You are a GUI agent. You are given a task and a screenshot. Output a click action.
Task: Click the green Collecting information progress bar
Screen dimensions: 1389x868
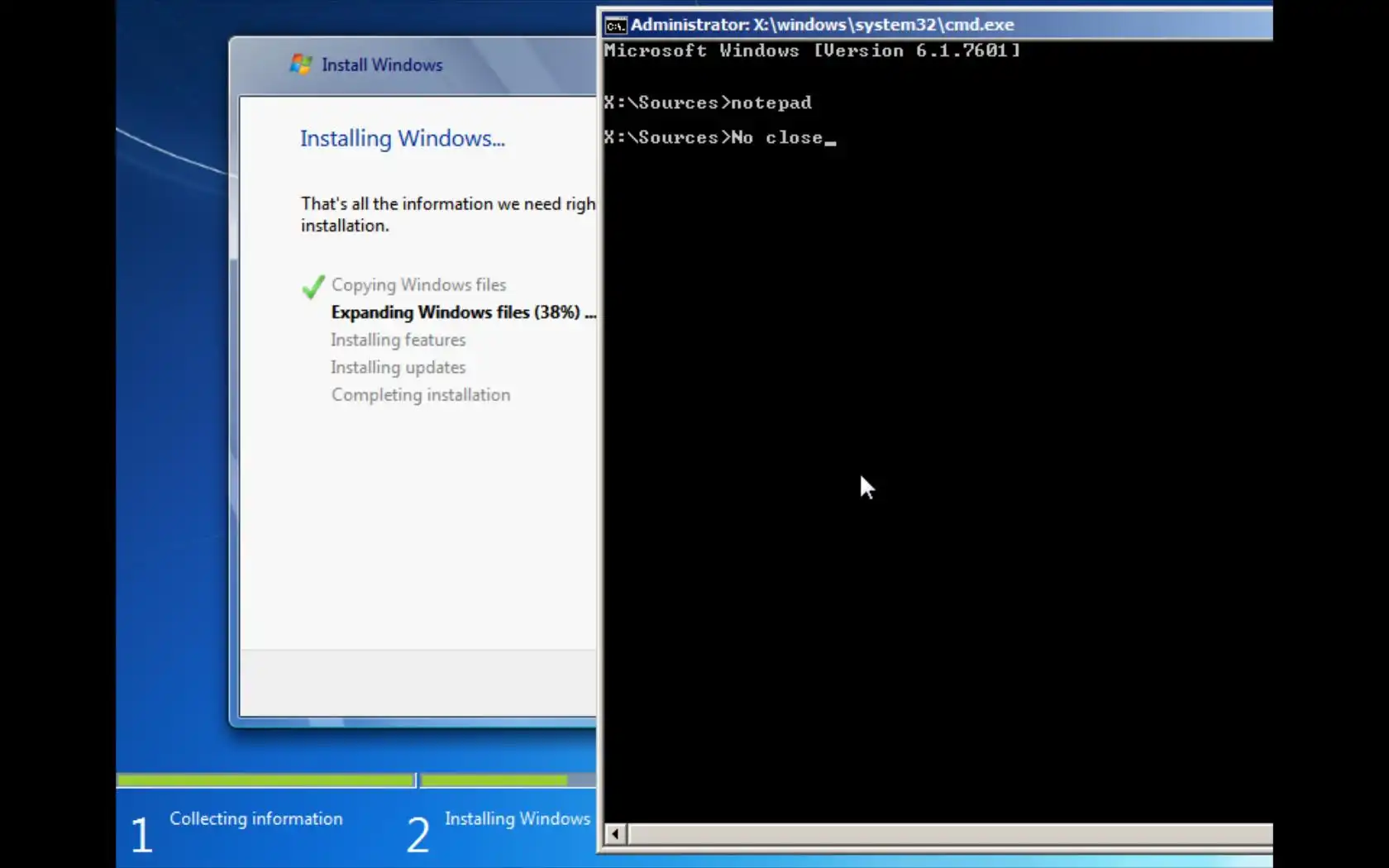[x=265, y=780]
